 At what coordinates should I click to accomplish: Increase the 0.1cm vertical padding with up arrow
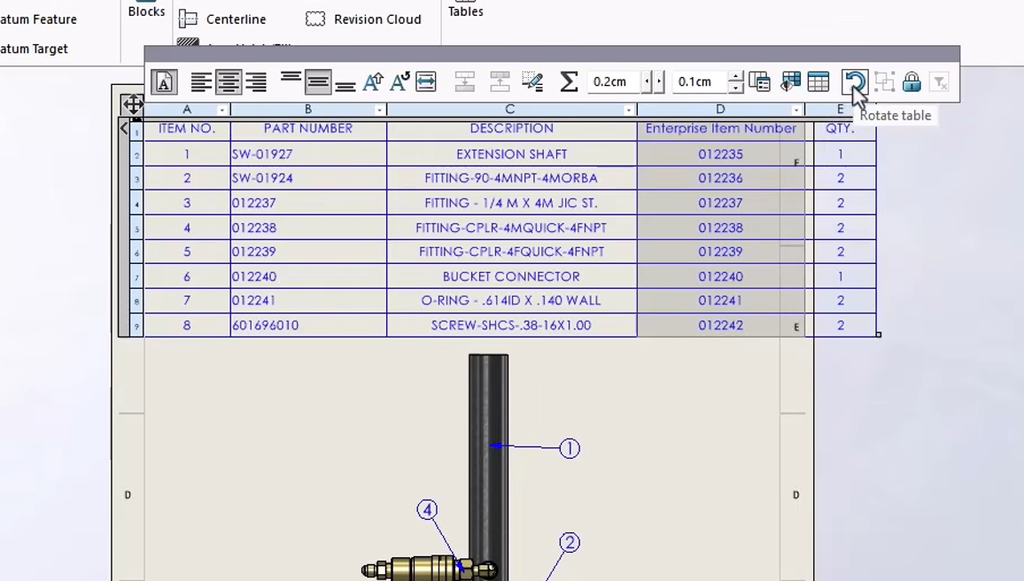[x=736, y=76]
